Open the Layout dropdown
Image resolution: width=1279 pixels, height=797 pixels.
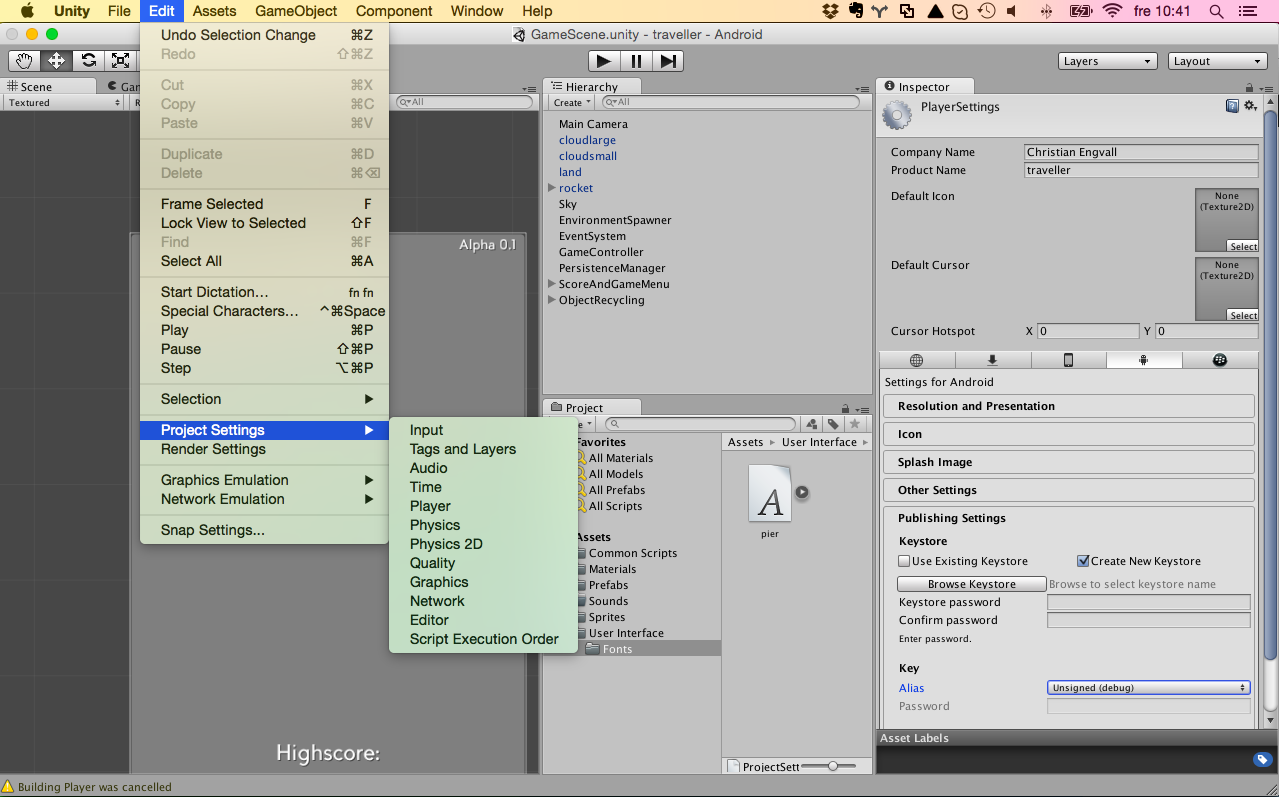coord(1218,61)
